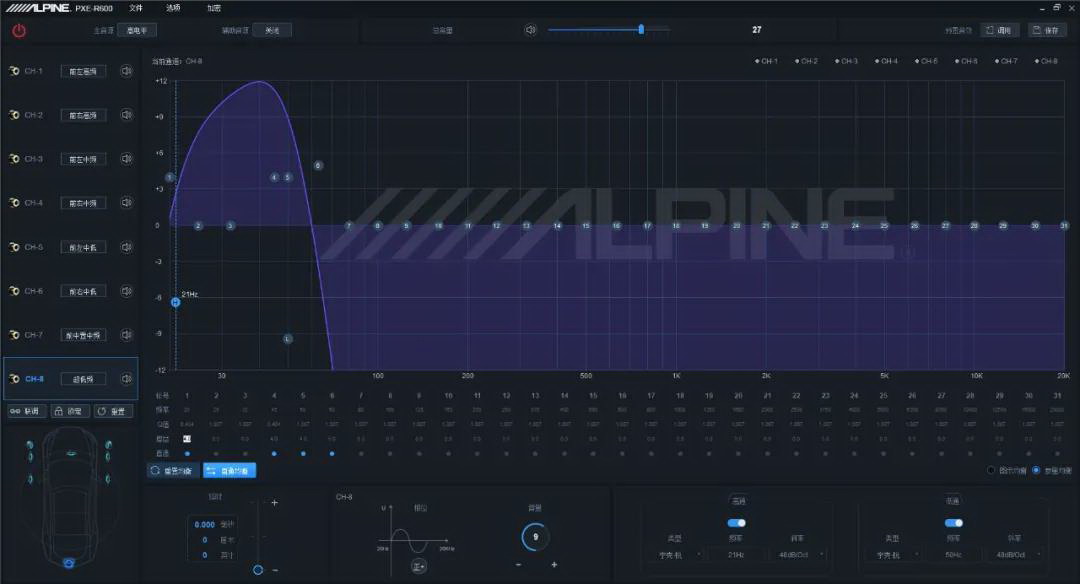The height and width of the screenshot is (584, 1080).
Task: Click the link channels button with chain icon
Action: point(25,411)
